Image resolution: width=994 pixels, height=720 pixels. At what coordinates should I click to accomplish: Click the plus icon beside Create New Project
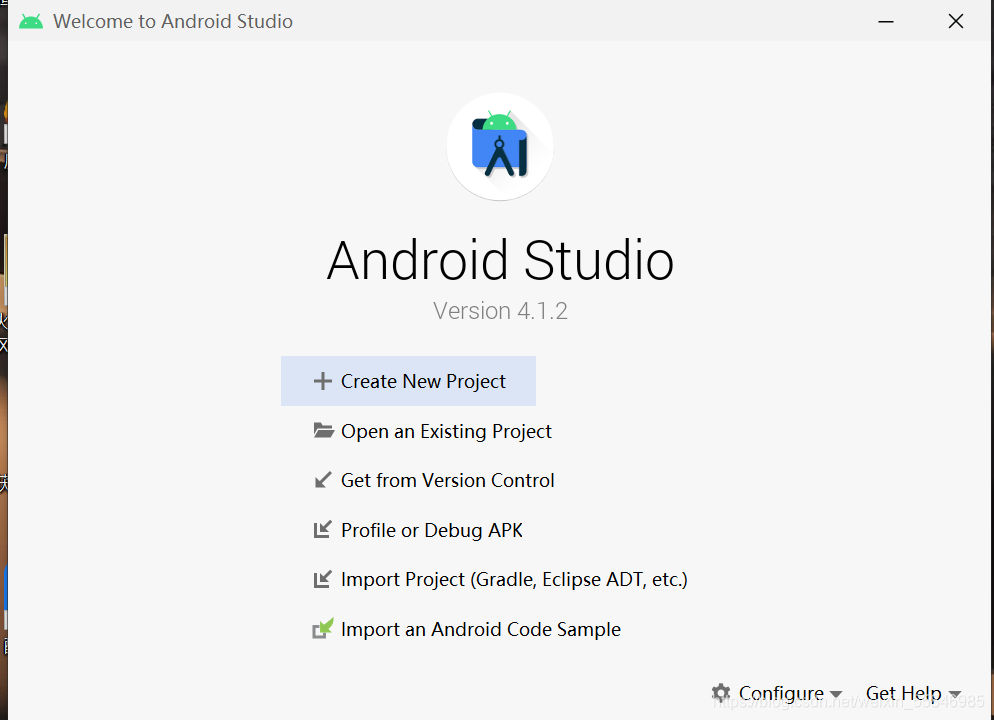pyautogui.click(x=323, y=381)
